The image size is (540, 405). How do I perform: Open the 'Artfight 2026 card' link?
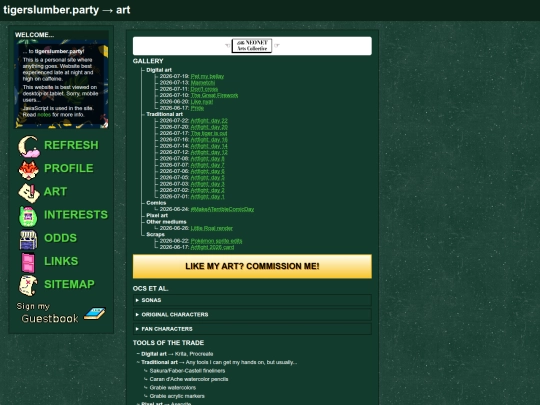212,247
